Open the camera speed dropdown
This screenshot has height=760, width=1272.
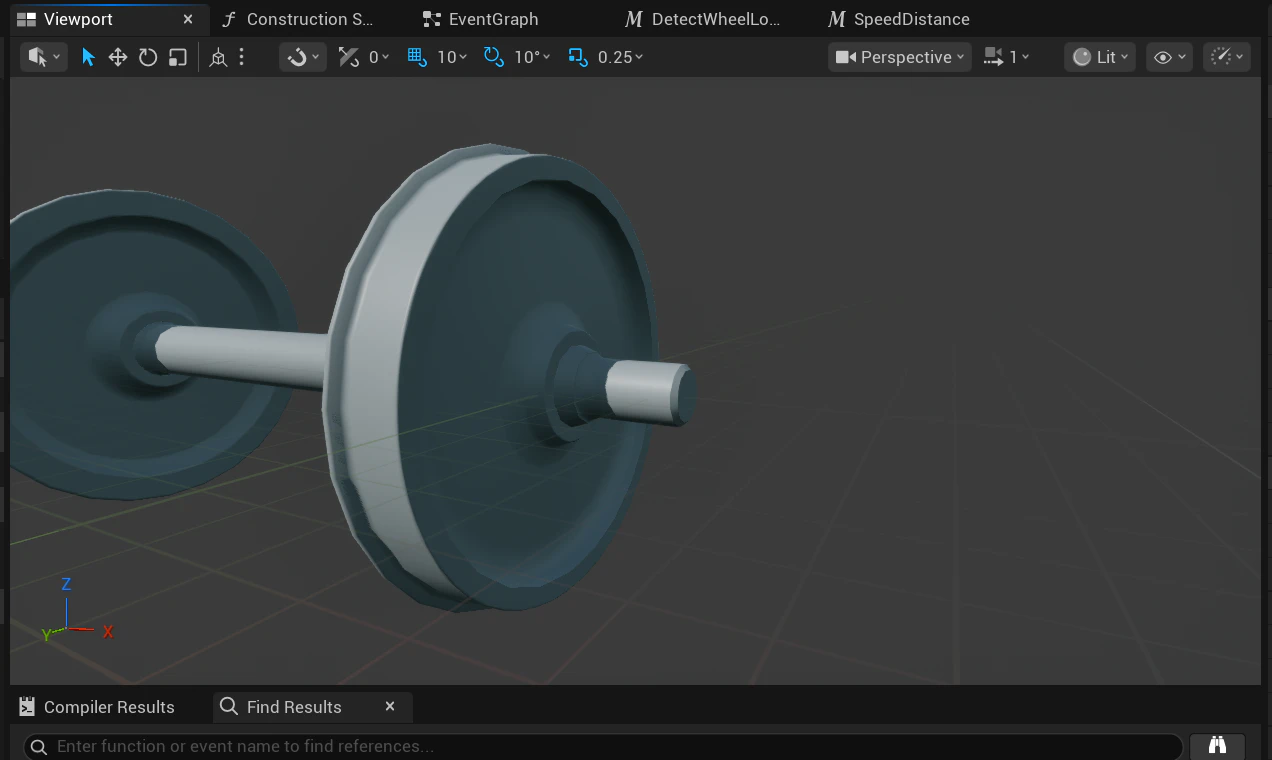(x=1006, y=57)
